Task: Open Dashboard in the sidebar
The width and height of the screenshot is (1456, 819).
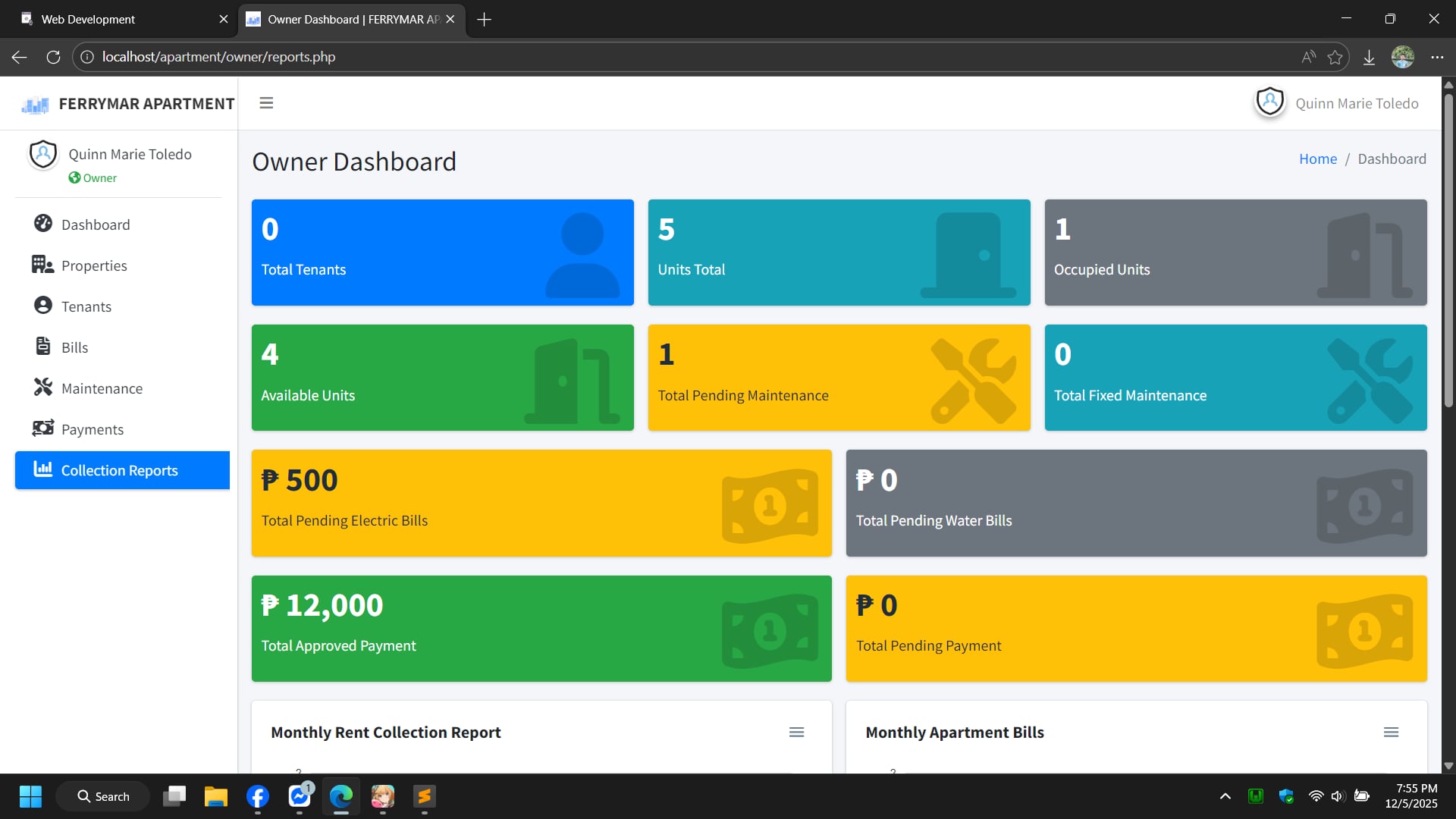Action: click(x=95, y=224)
